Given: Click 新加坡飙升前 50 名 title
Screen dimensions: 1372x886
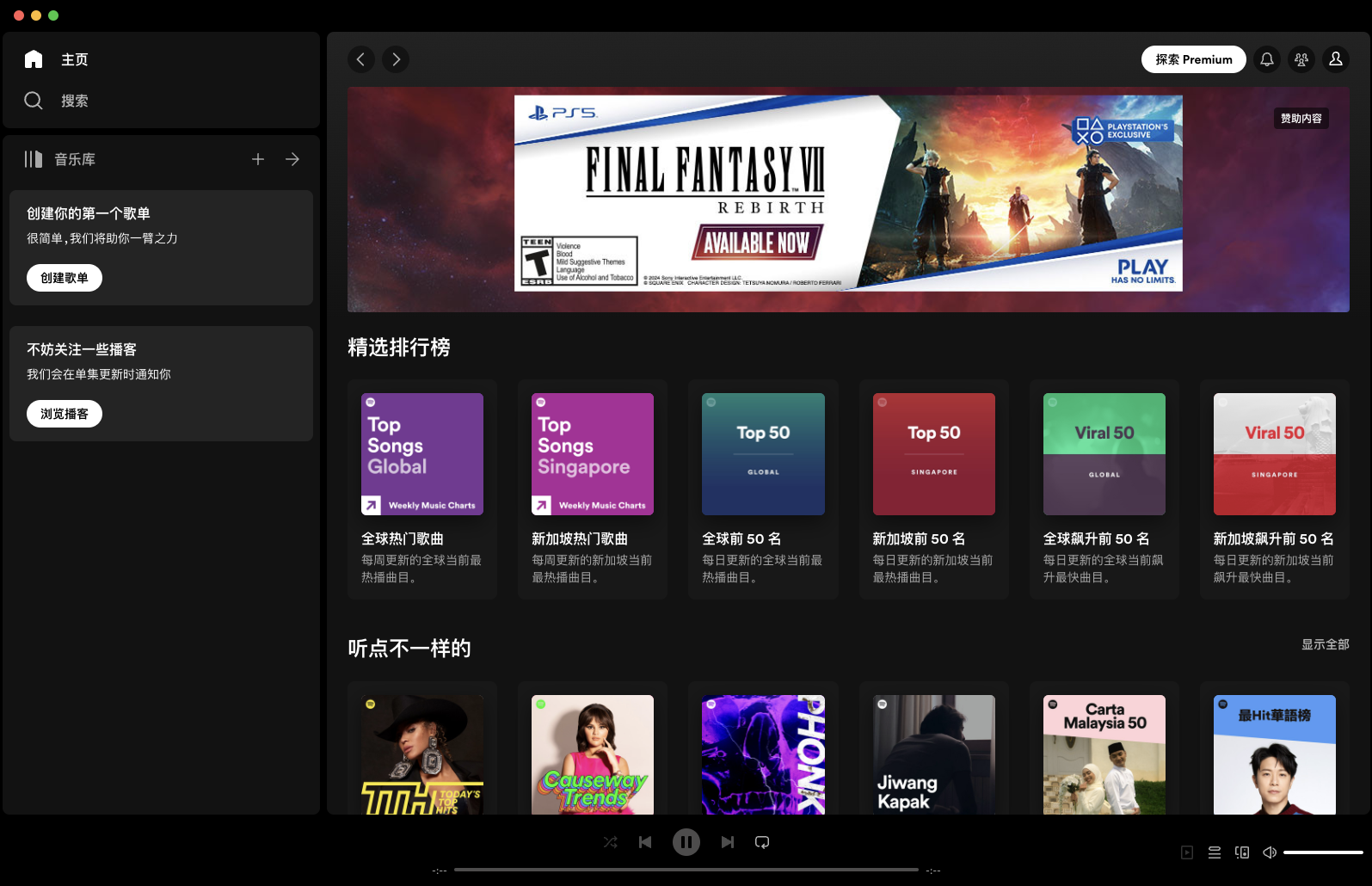Looking at the screenshot, I should [x=1274, y=538].
